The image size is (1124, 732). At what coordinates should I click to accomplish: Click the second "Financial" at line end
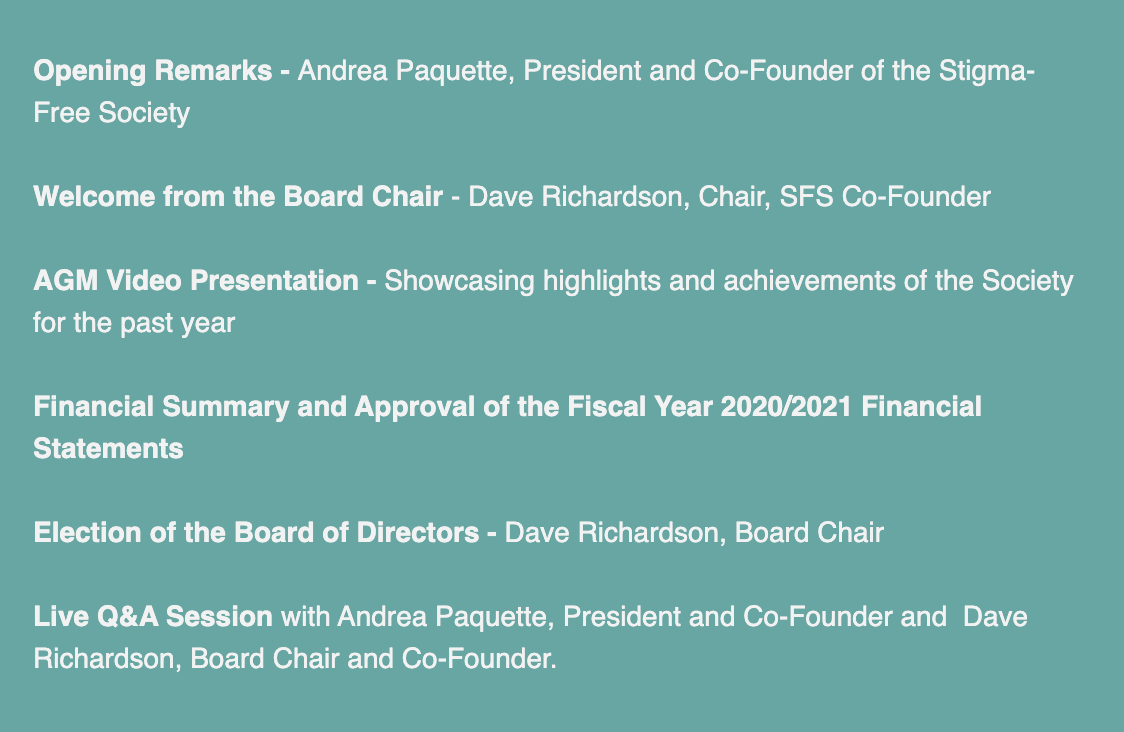point(921,407)
